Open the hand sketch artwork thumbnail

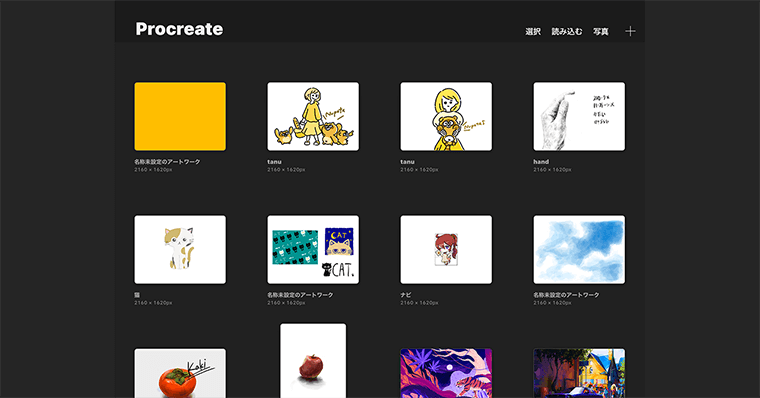click(579, 116)
